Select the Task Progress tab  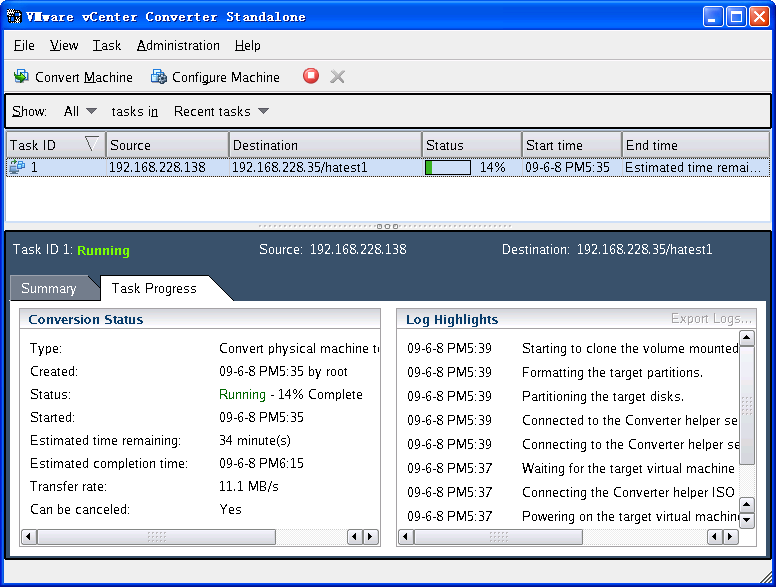[x=154, y=288]
